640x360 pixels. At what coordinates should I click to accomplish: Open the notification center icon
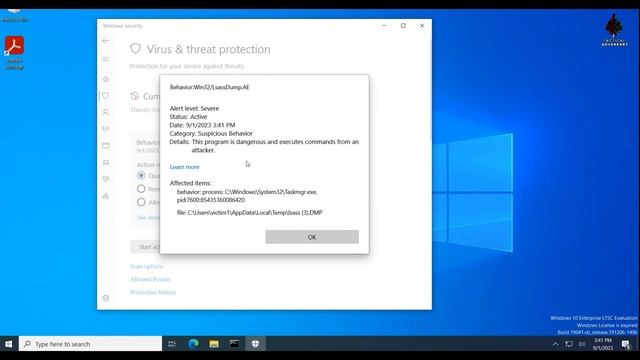point(626,344)
